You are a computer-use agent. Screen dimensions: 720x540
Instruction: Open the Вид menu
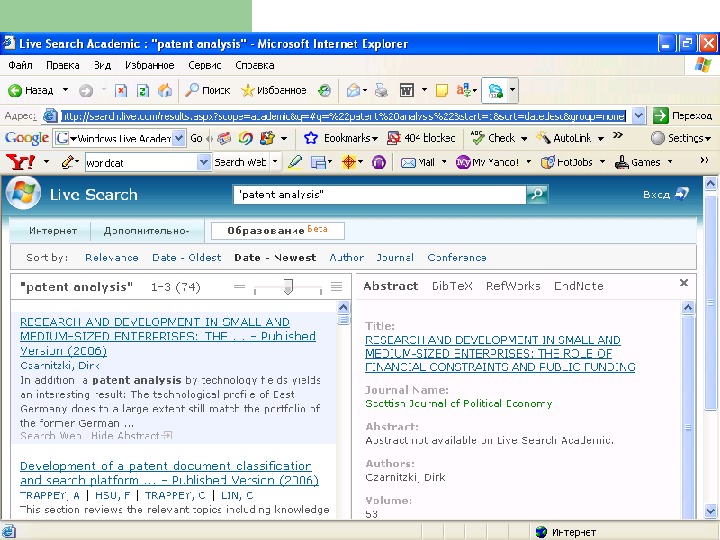click(x=102, y=65)
